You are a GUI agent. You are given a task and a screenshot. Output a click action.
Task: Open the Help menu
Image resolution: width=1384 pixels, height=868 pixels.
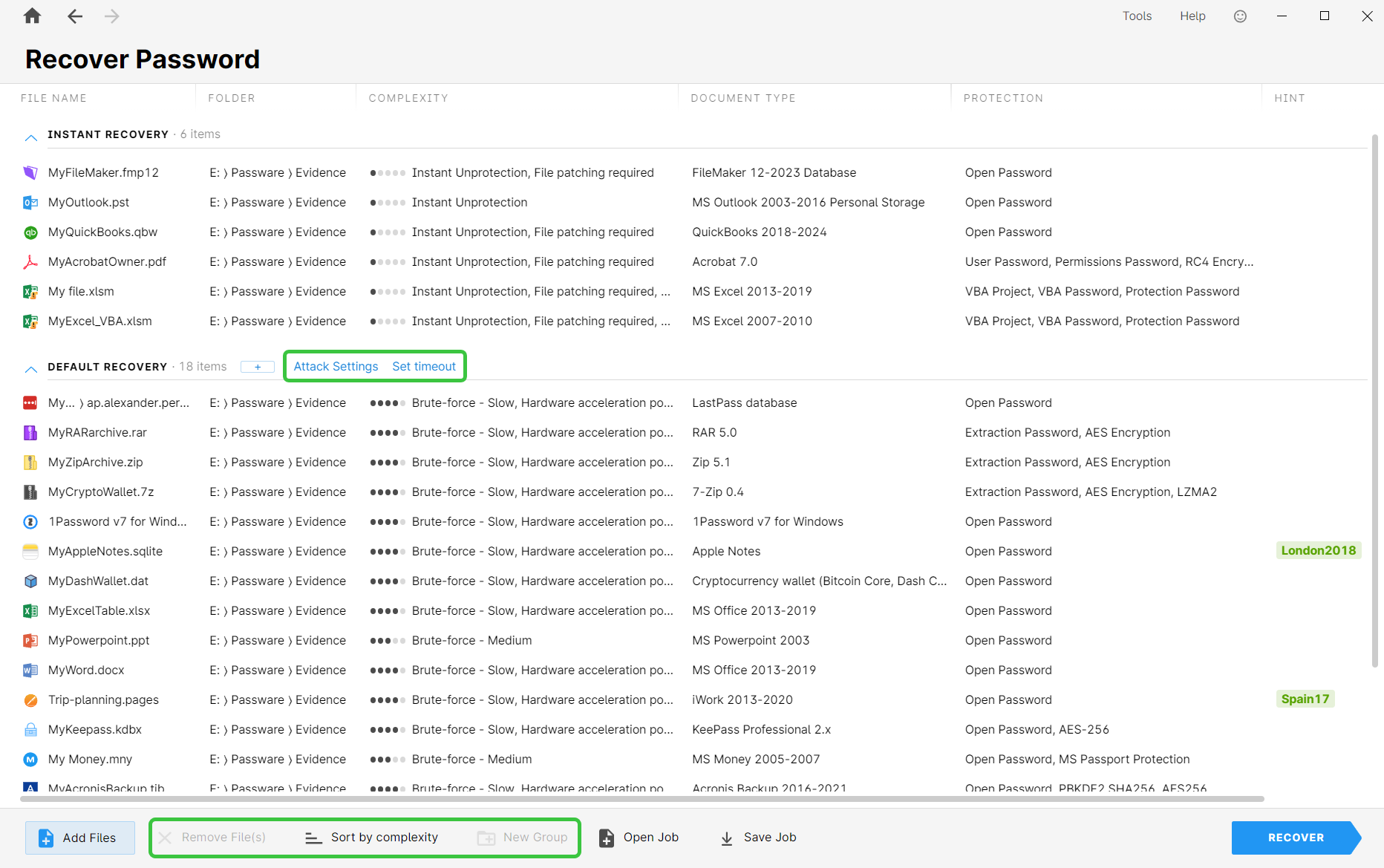pos(1192,16)
